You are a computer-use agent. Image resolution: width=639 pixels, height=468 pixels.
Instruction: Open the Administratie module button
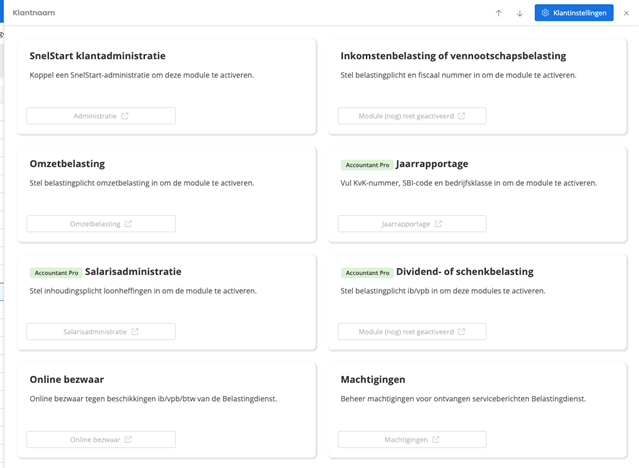101,116
